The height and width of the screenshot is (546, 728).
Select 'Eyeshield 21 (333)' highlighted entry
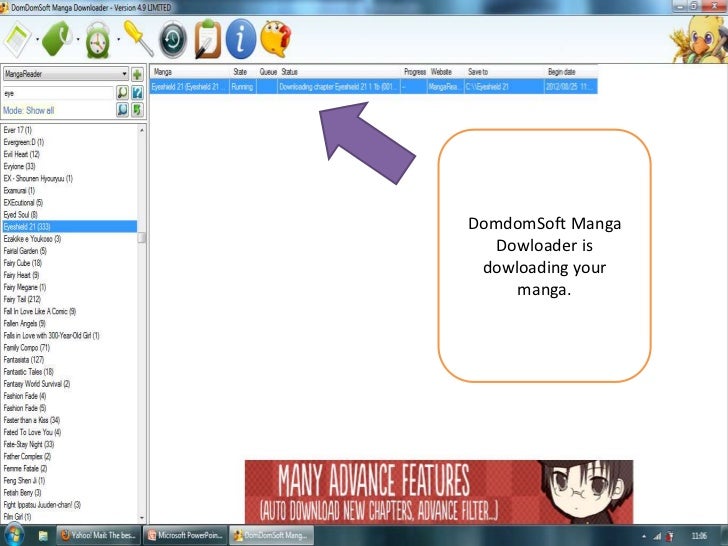click(70, 227)
